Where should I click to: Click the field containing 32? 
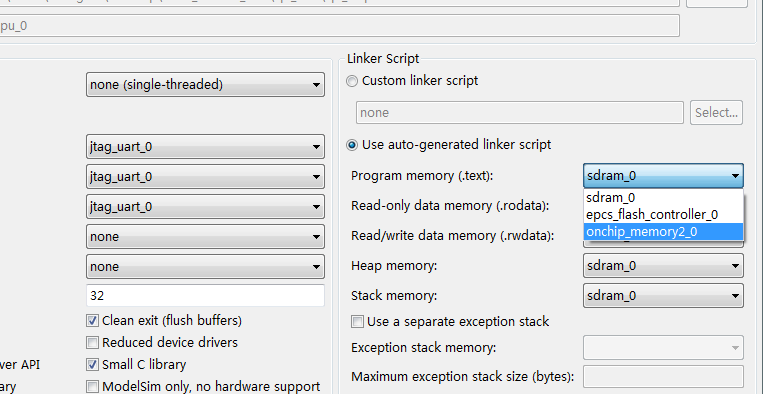[x=205, y=296]
